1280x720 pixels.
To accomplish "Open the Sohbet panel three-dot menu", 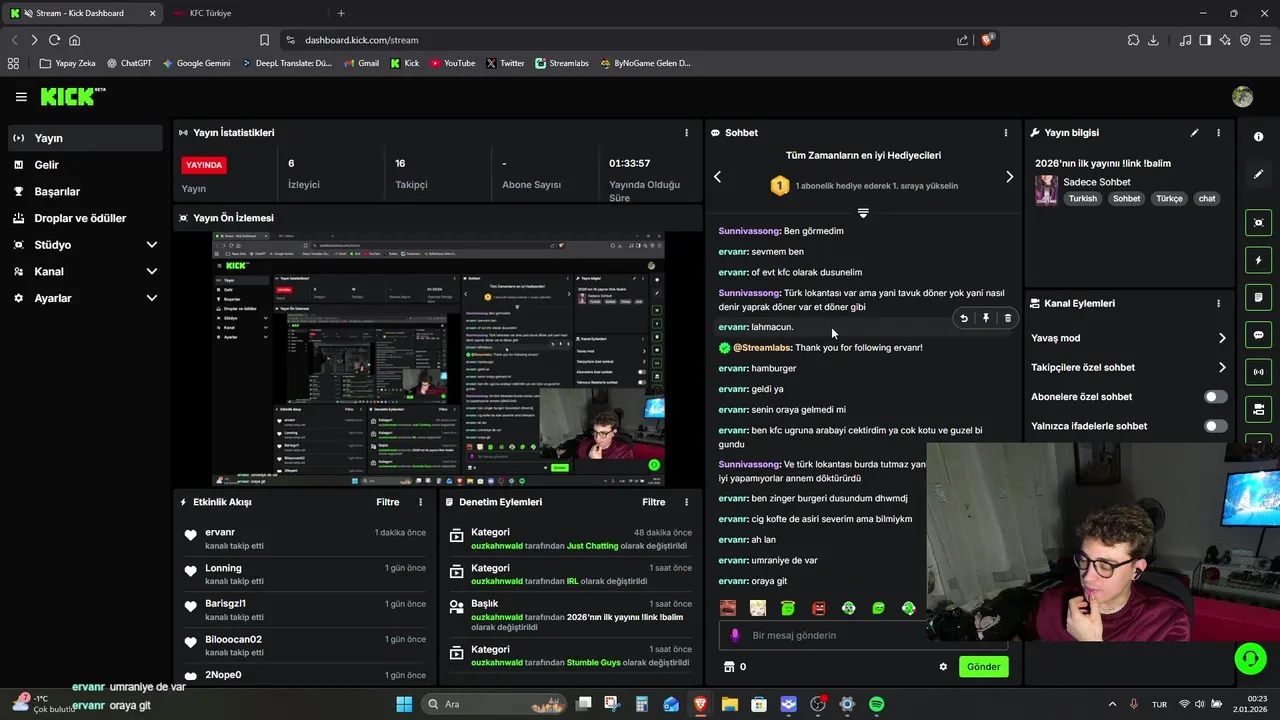I will [x=1005, y=133].
